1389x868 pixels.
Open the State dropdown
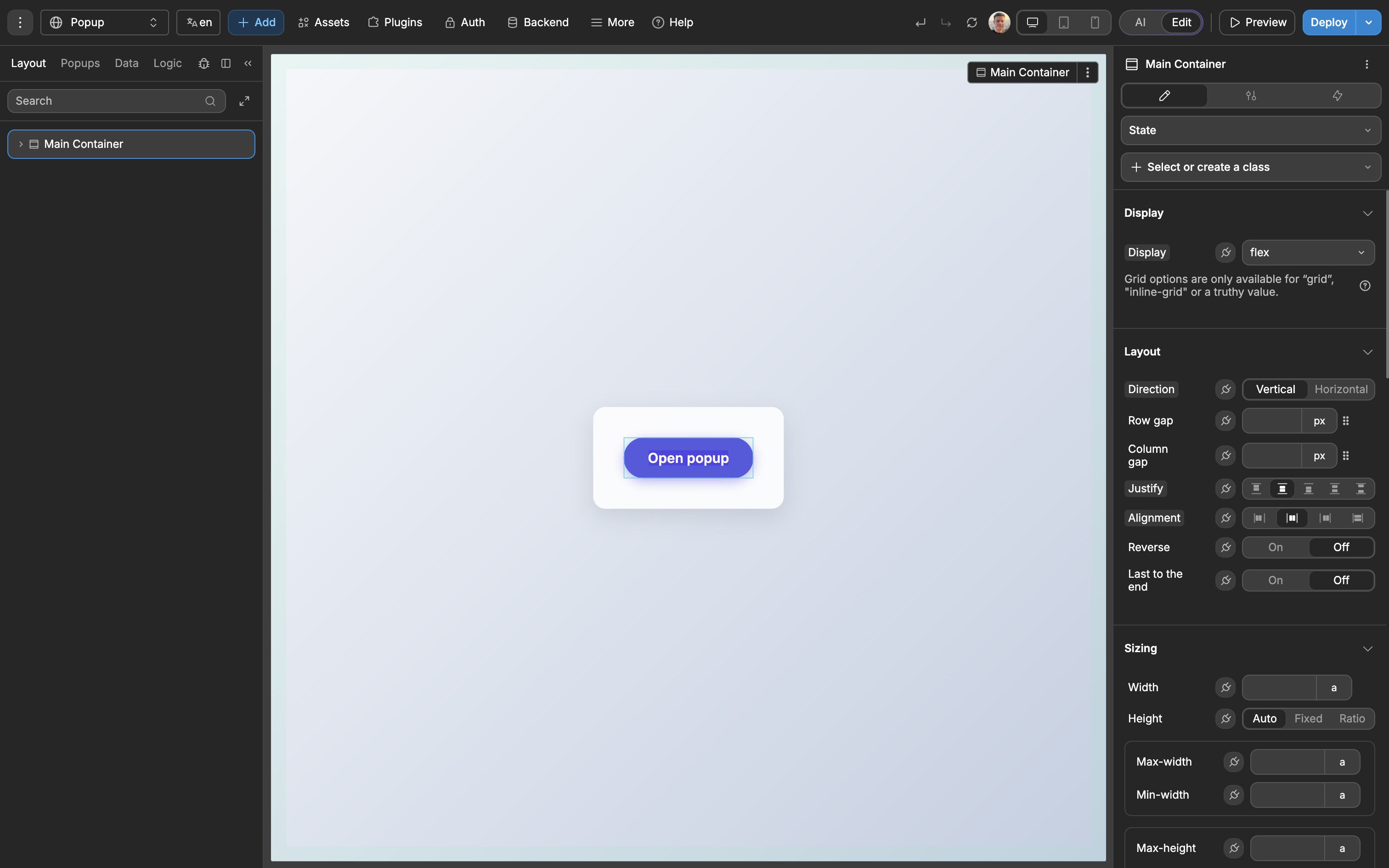coord(1251,130)
